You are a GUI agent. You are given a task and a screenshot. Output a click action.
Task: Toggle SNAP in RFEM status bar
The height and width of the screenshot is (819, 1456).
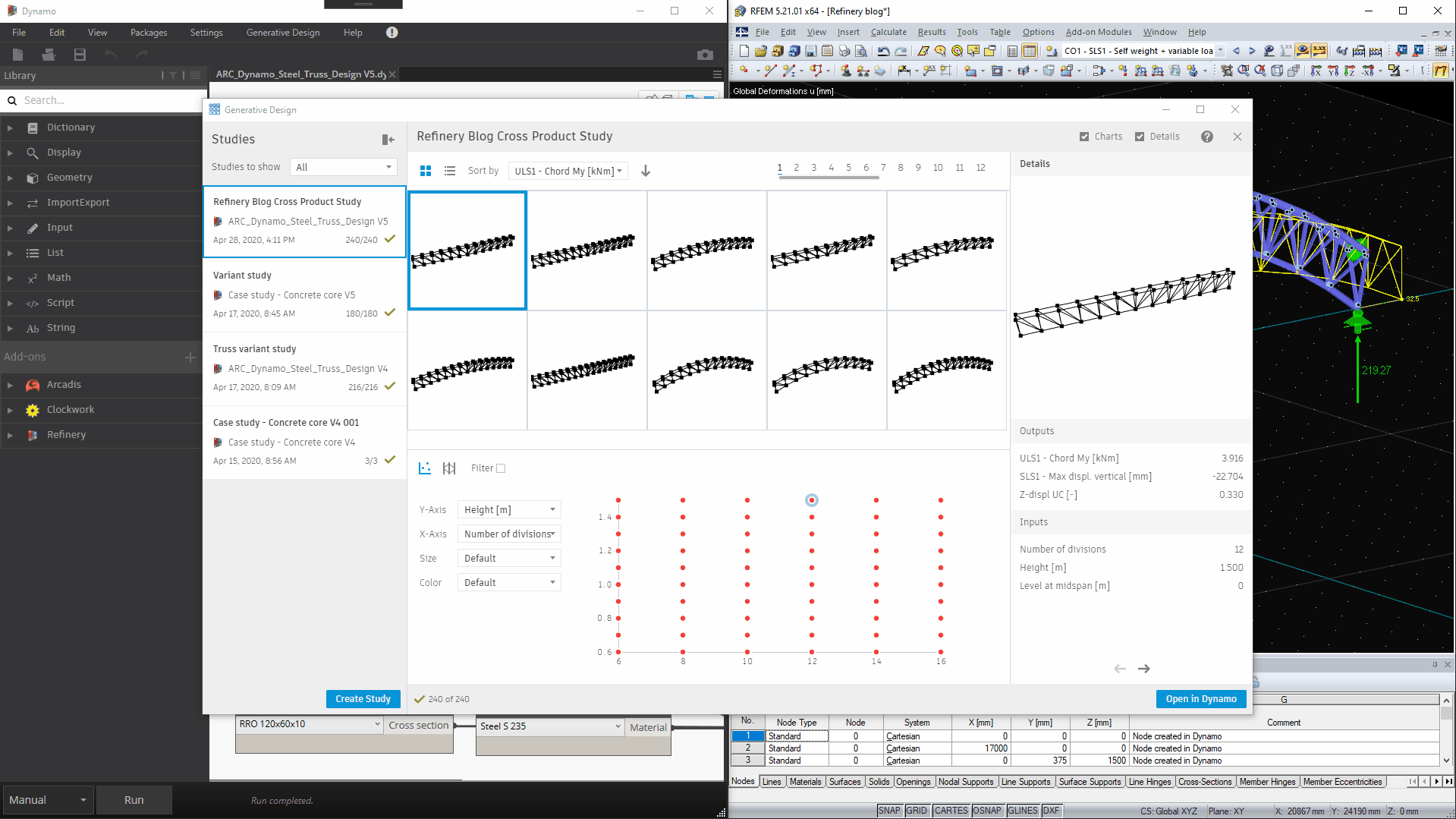tap(889, 811)
